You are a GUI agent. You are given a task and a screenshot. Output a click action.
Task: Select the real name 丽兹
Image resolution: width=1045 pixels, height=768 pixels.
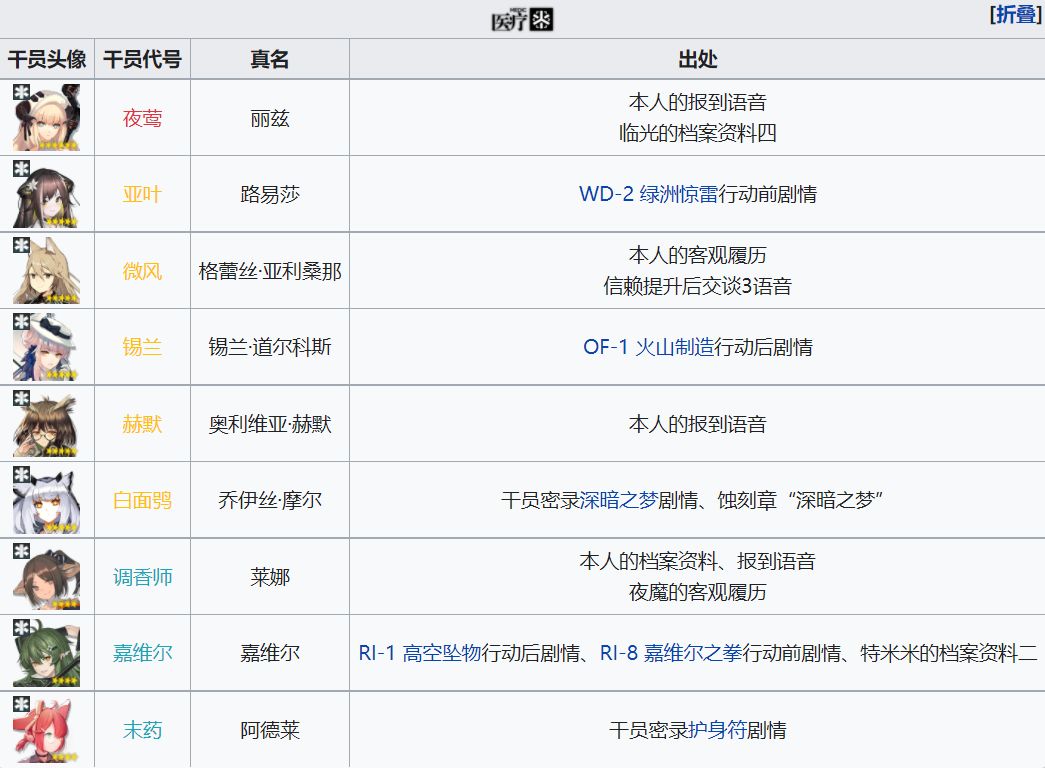(270, 118)
